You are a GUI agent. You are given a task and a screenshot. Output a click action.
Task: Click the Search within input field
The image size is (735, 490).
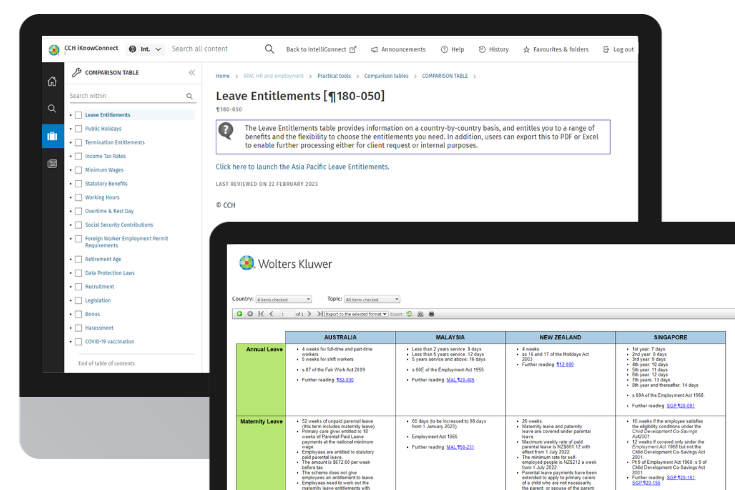(125, 96)
